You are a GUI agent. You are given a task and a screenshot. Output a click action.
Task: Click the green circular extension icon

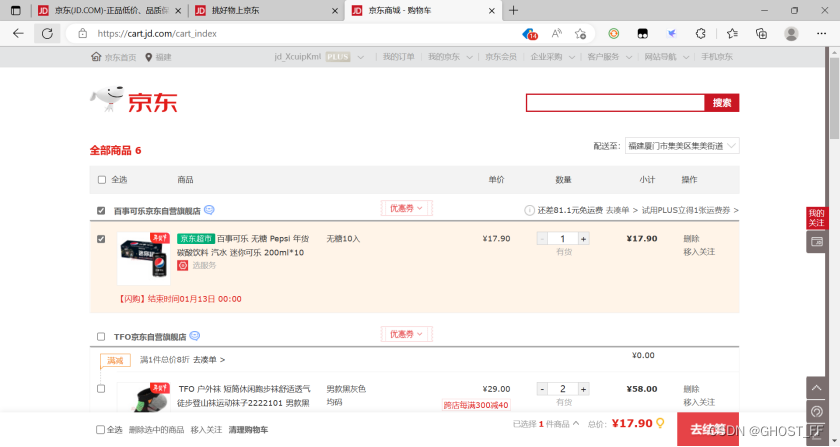point(614,33)
